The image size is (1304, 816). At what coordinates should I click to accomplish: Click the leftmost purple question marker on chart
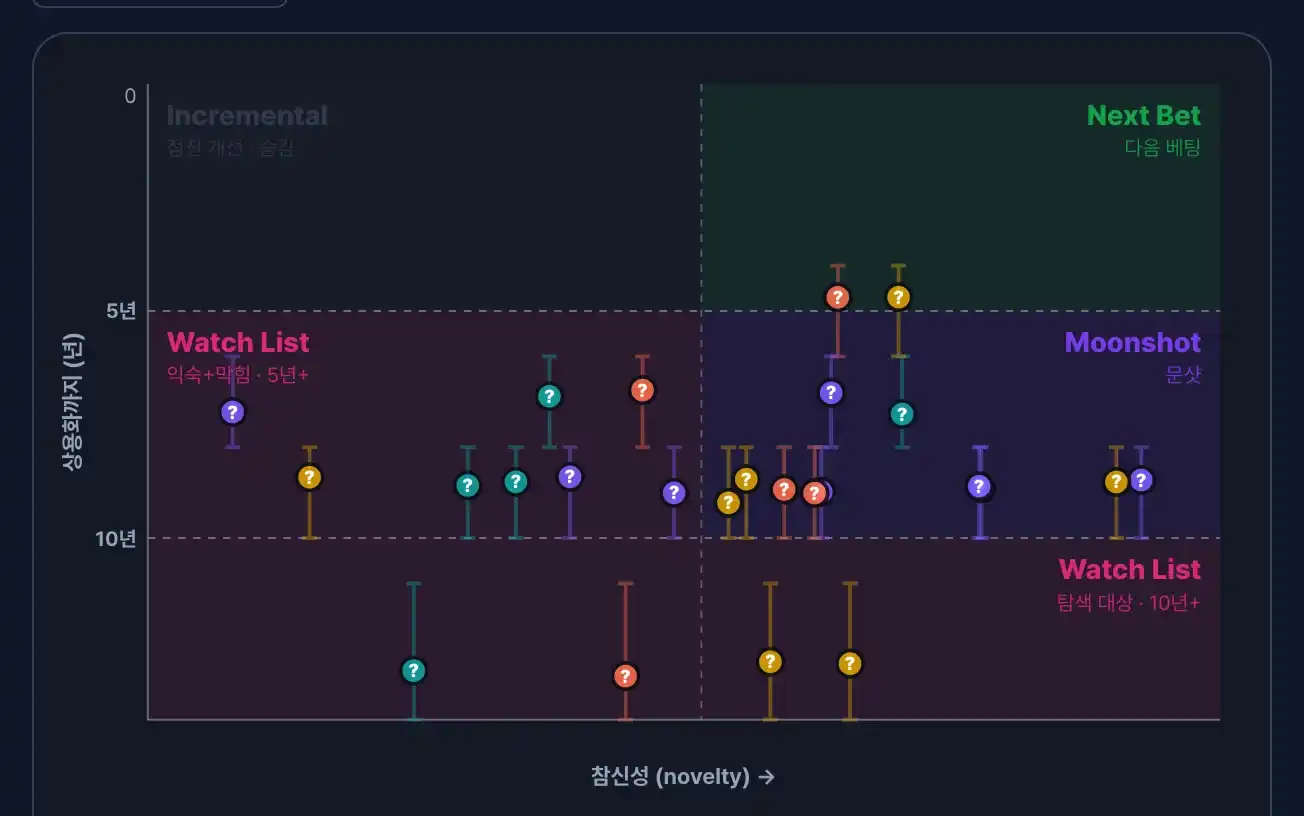(232, 412)
